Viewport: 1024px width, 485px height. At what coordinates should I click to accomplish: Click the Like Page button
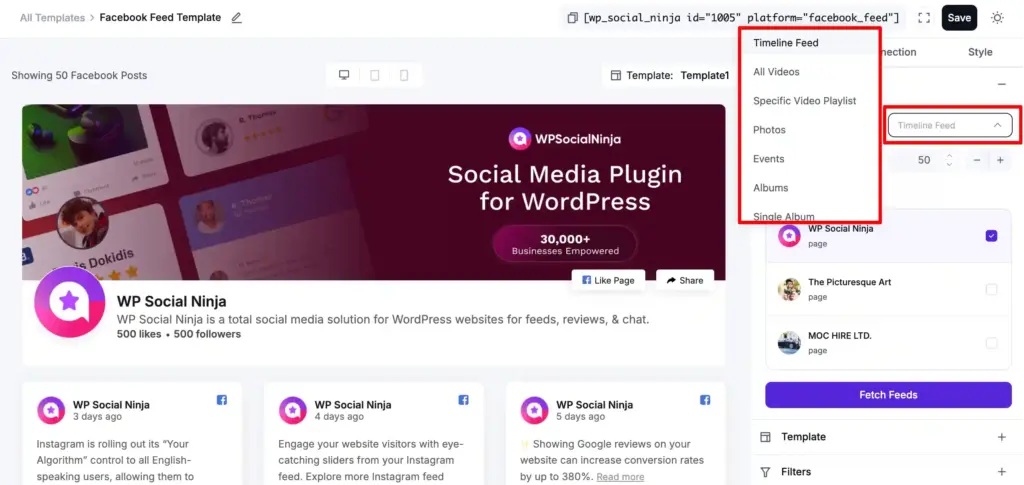608,280
